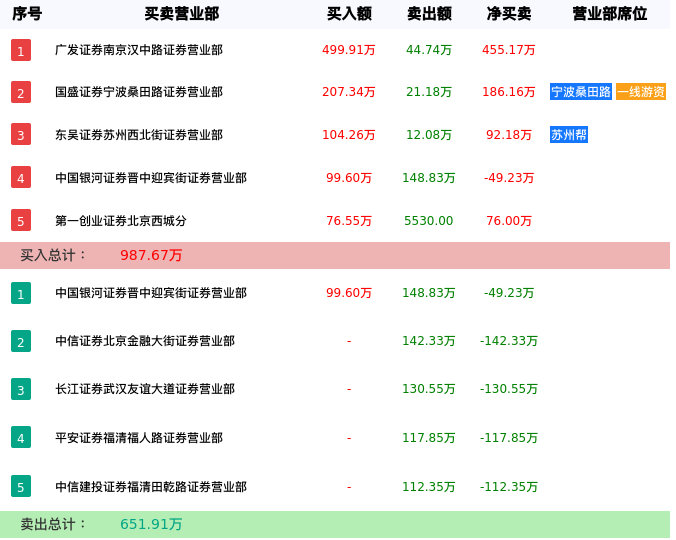The width and height of the screenshot is (676, 540).
Task: Click green rank badge number 4
Action: [21, 437]
